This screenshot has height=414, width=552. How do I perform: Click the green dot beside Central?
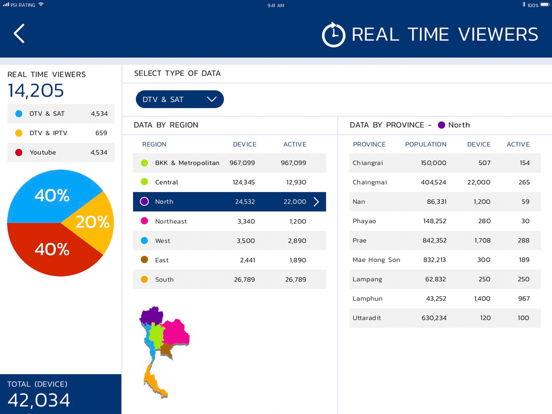tap(144, 182)
